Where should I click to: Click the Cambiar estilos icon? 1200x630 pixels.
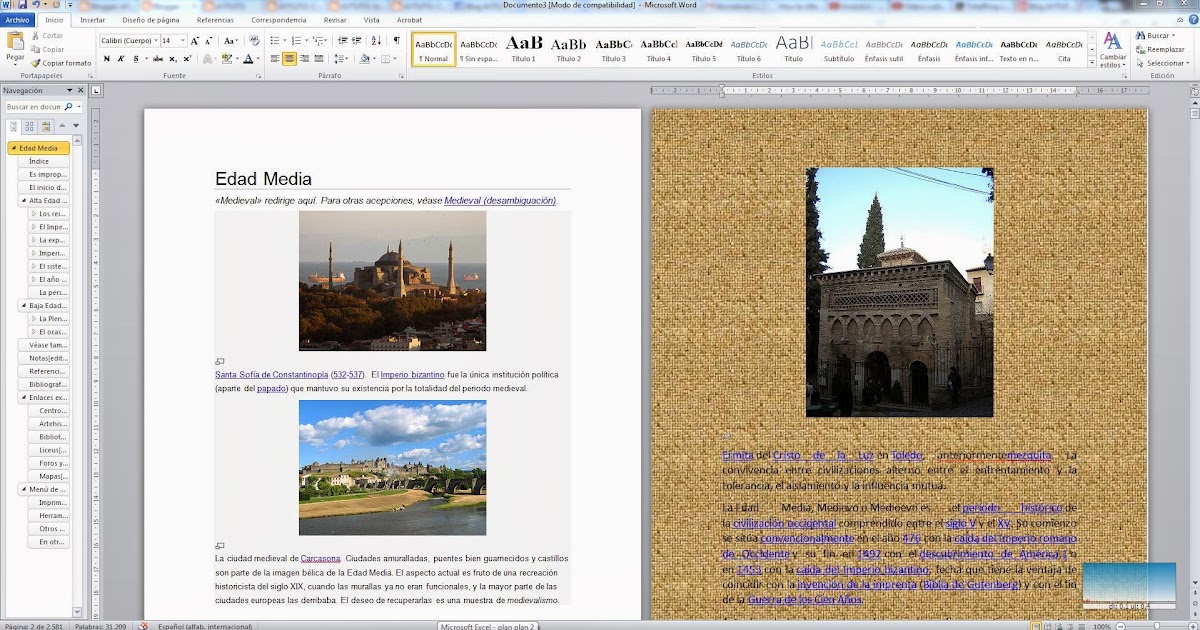[x=1112, y=45]
